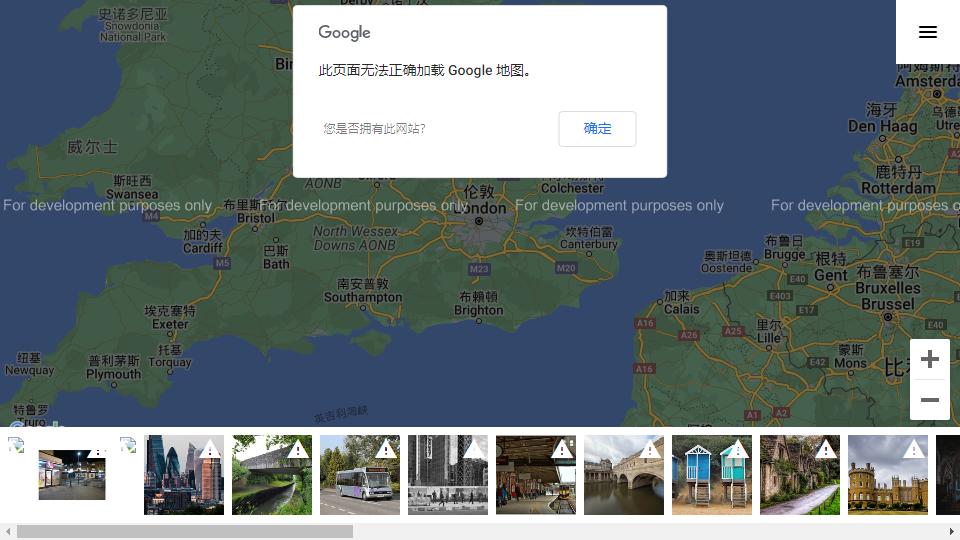Click the horizontal scrollbar thumb

point(185,531)
